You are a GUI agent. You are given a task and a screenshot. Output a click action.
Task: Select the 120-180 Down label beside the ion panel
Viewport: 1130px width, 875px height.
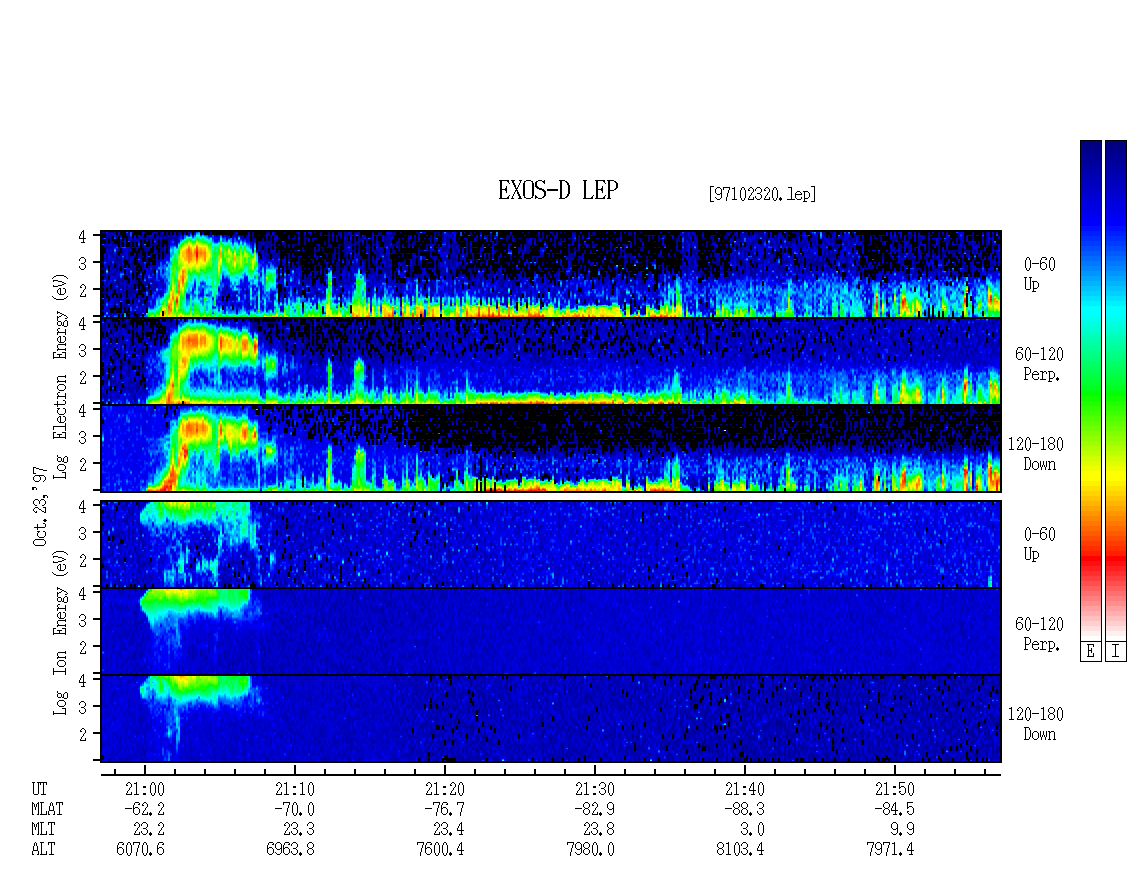1036,724
